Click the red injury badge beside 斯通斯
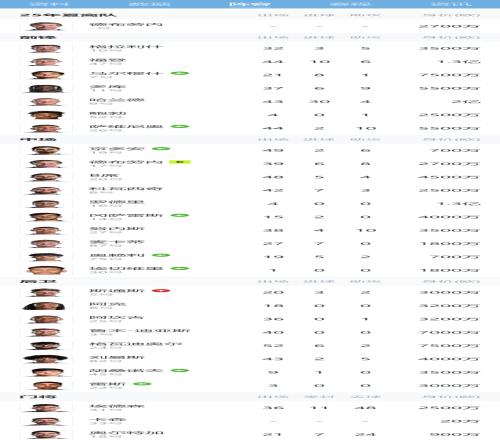The height and width of the screenshot is (440, 500). 161,291
